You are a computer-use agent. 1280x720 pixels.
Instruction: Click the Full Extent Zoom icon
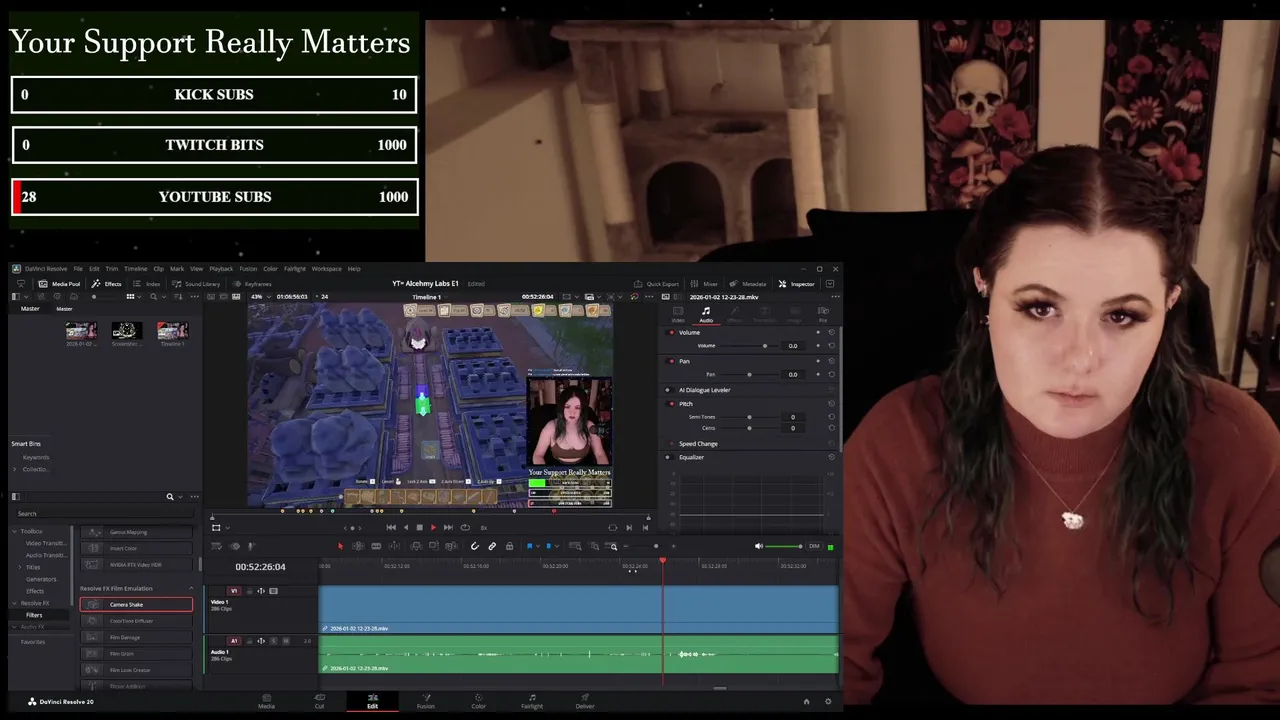pos(575,546)
